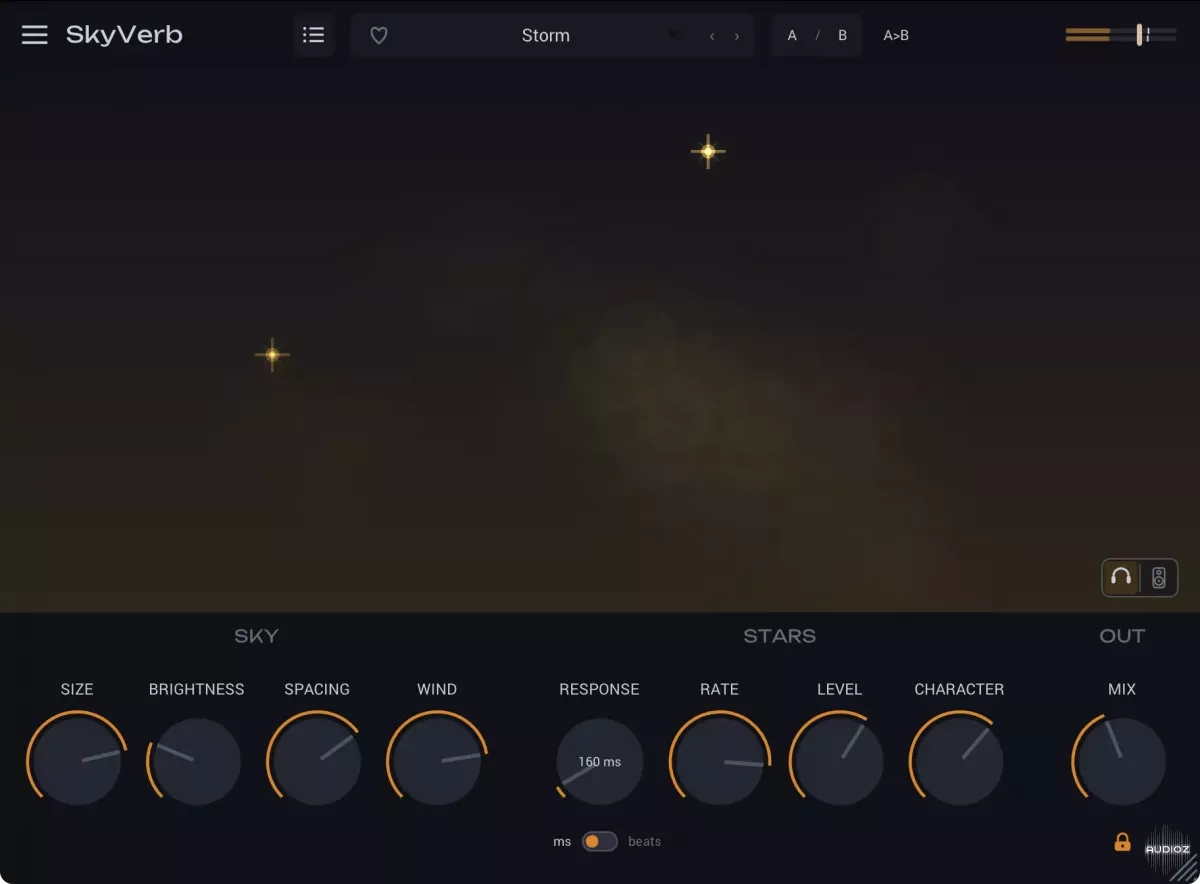The image size is (1200, 884).
Task: Click the SKY section header
Action: 257,636
